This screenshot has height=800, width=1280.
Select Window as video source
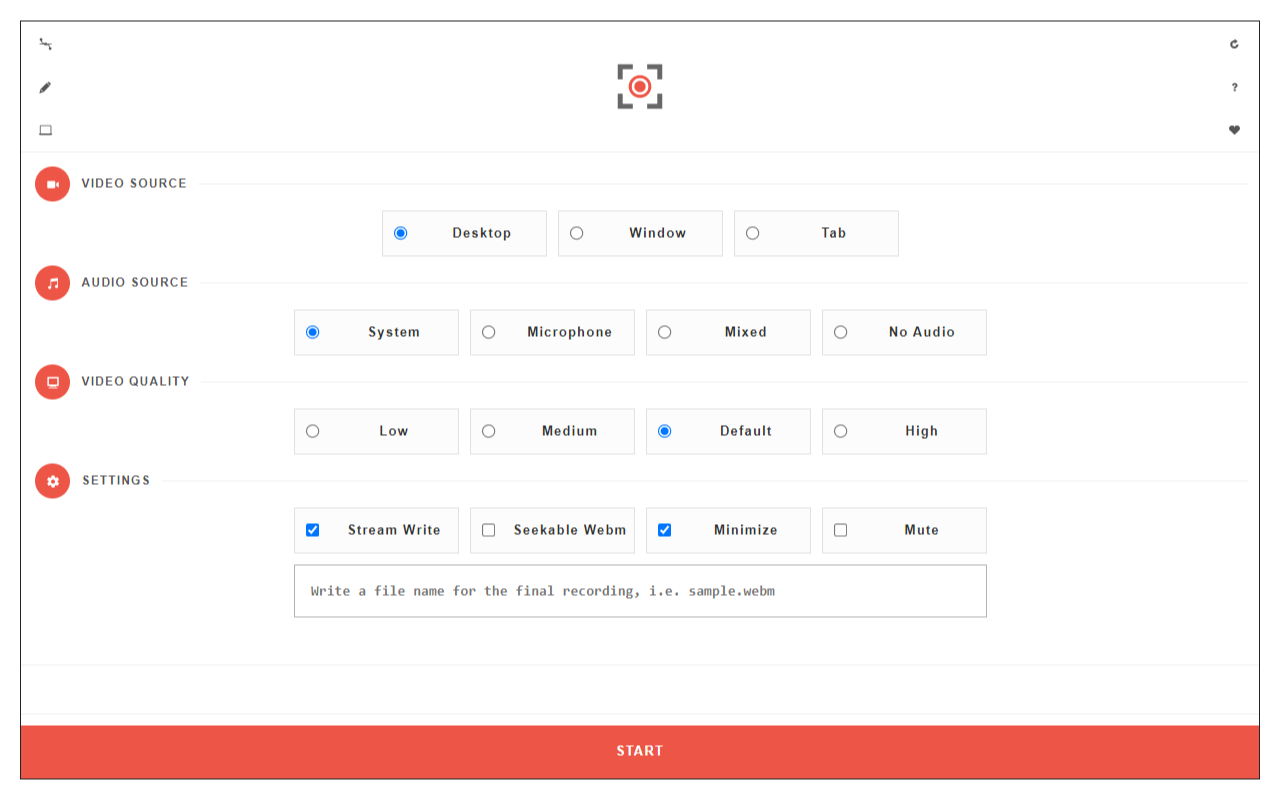[640, 233]
